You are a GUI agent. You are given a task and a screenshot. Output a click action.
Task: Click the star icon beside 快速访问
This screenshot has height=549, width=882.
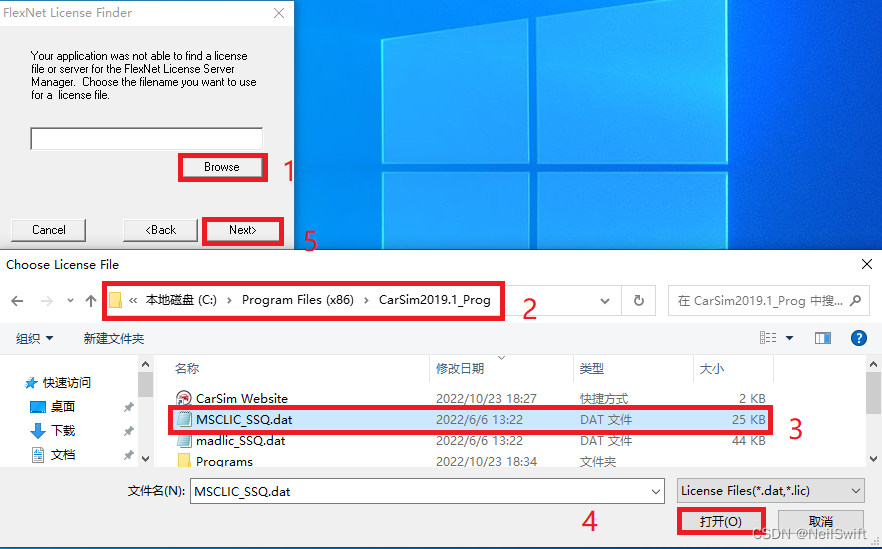pyautogui.click(x=31, y=383)
